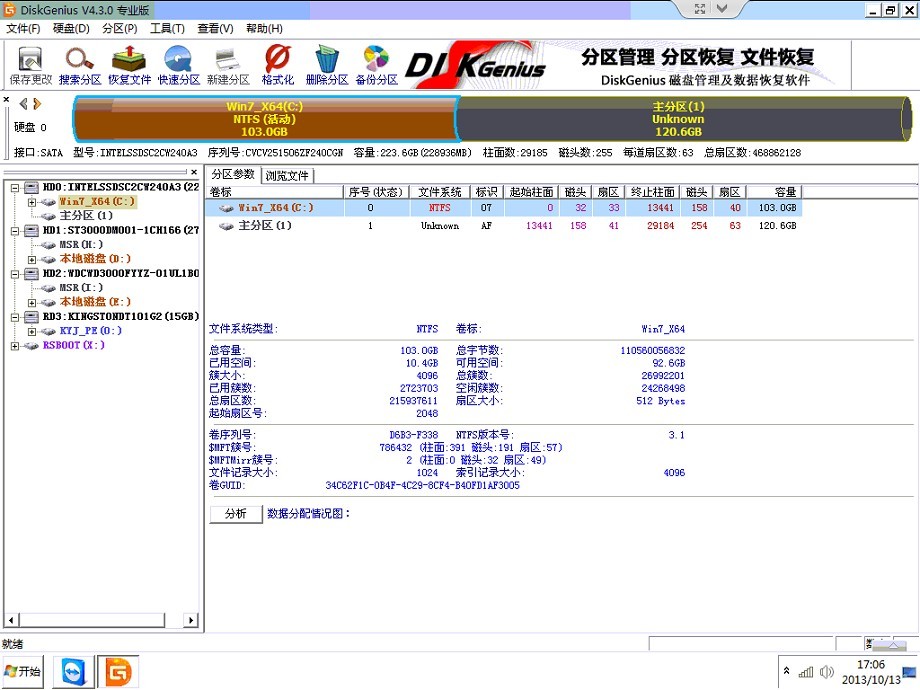Switch to 分区参数 tab
The image size is (920, 690).
(233, 174)
